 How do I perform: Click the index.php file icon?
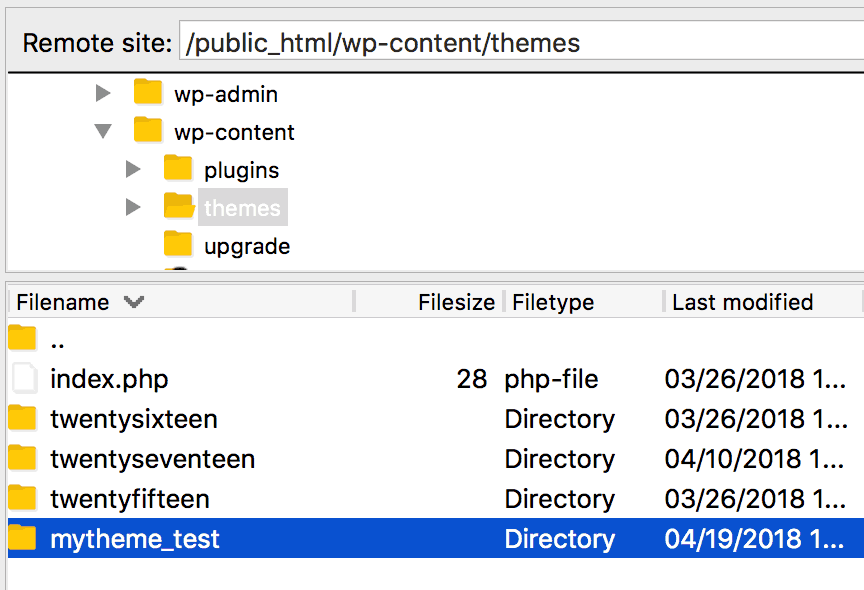tap(24, 378)
